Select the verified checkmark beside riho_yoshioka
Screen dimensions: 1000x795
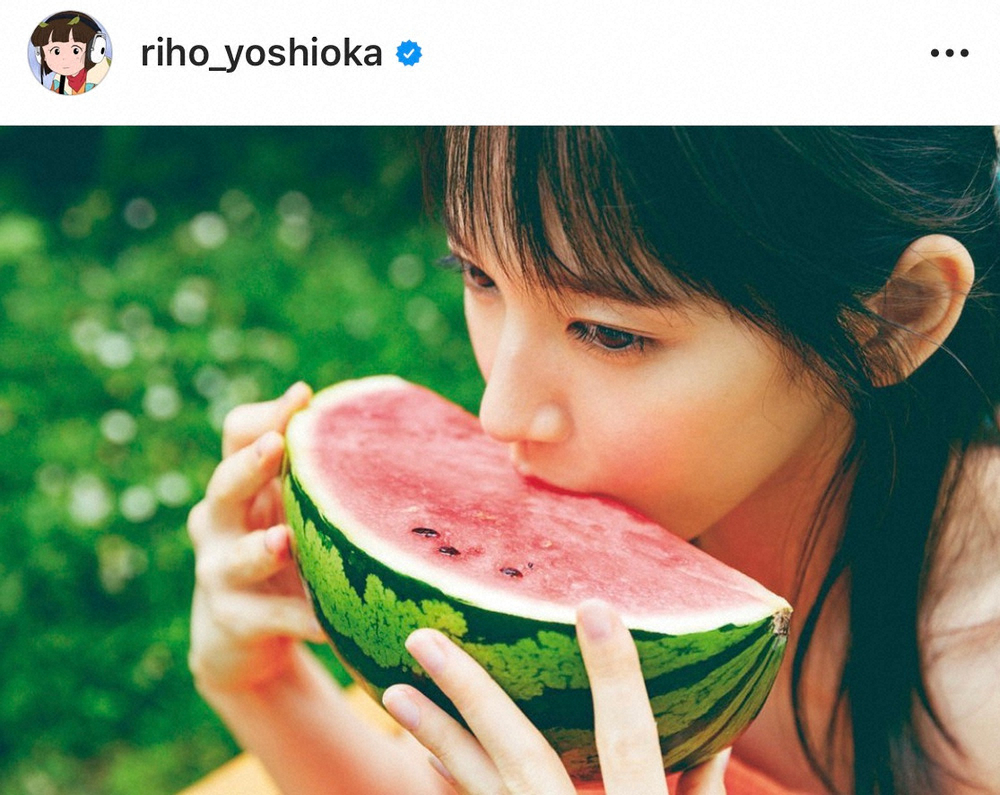point(409,53)
